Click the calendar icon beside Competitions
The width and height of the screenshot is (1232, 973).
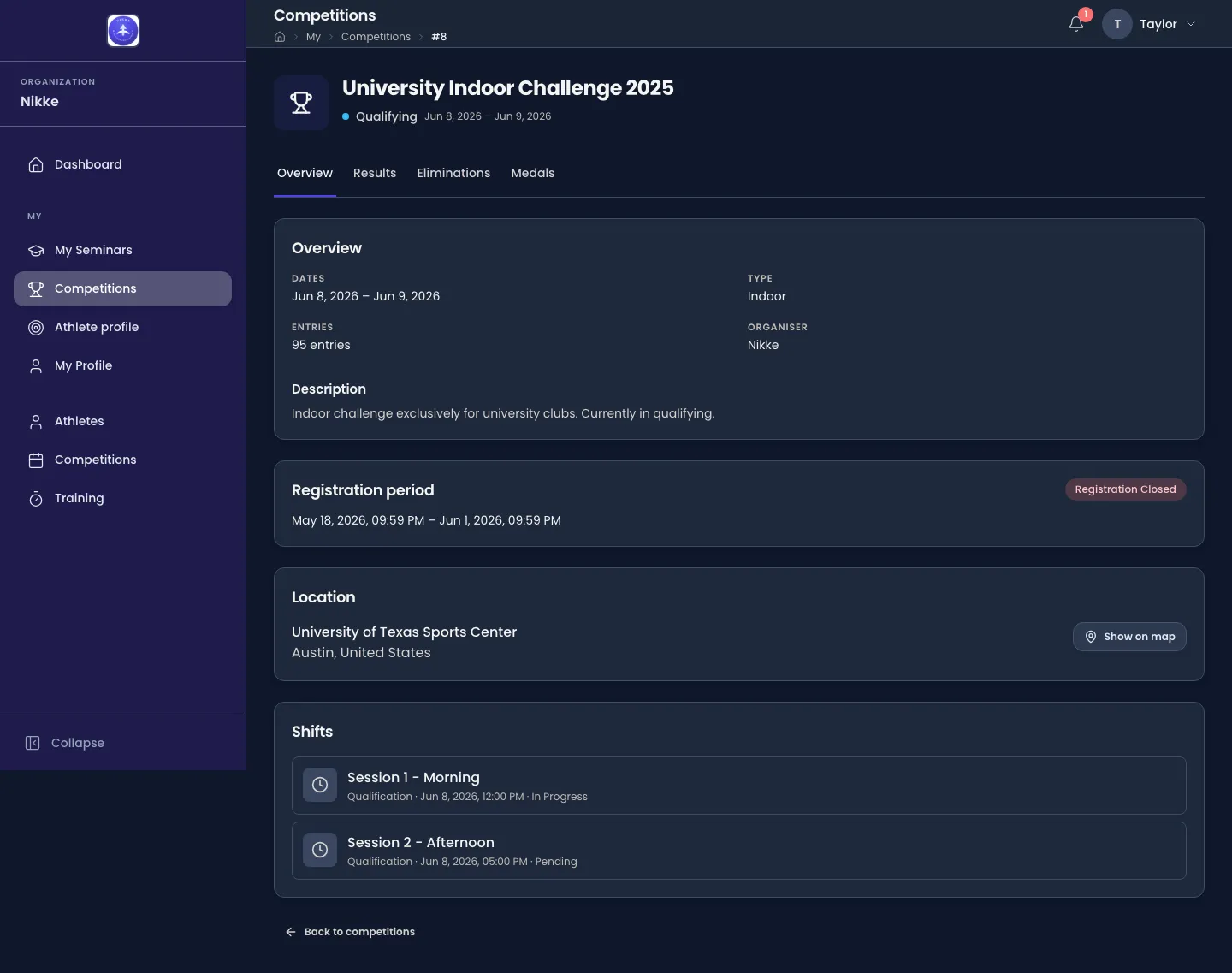click(36, 460)
